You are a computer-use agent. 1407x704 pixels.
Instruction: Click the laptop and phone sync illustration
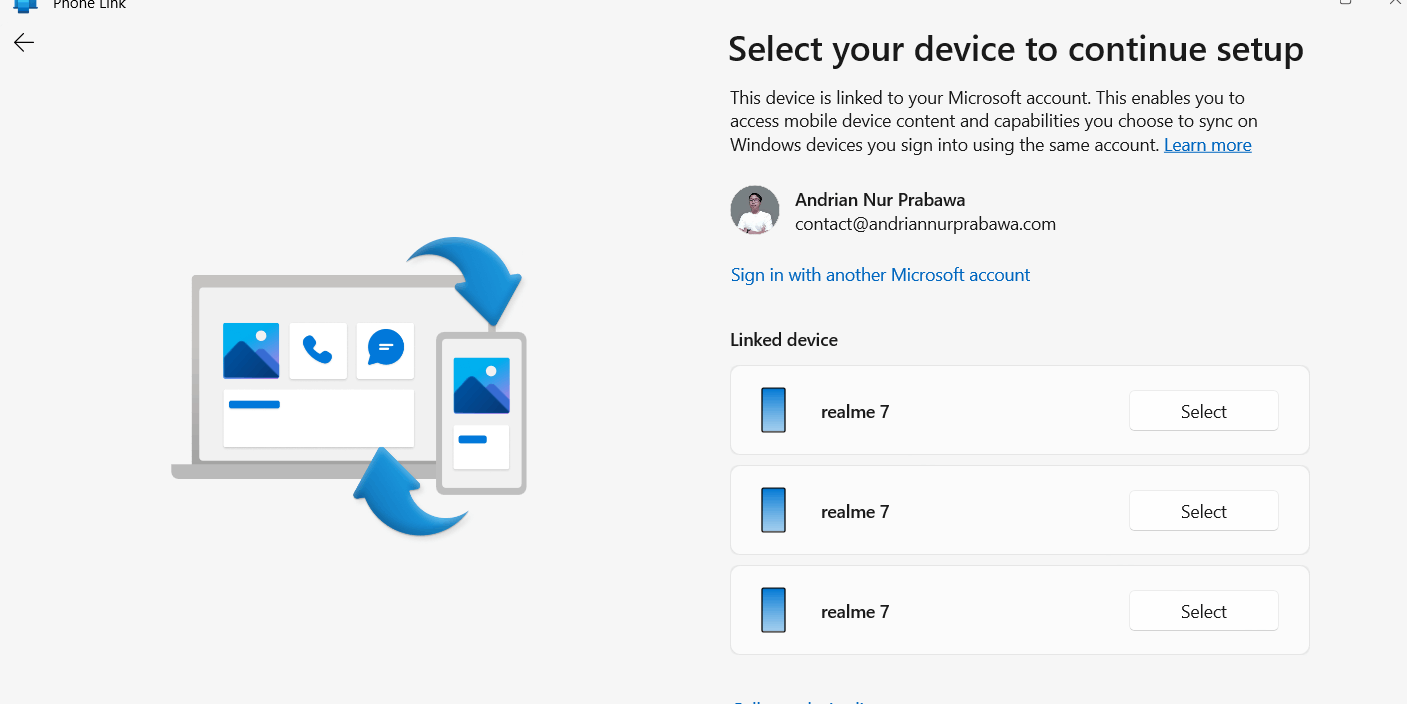point(349,386)
